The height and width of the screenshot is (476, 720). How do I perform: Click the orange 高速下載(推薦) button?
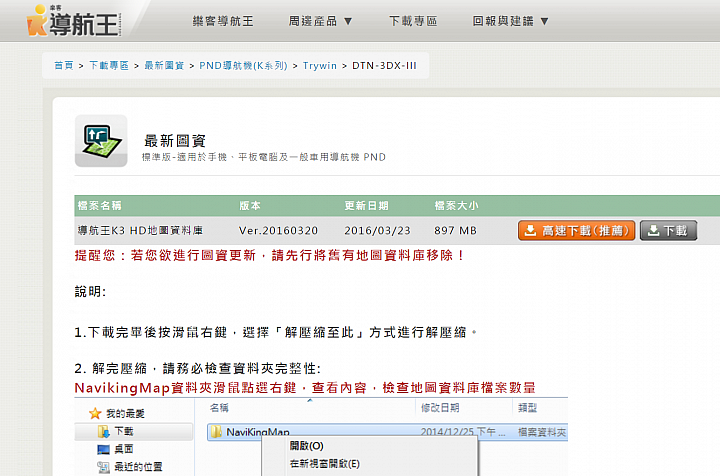coord(576,230)
